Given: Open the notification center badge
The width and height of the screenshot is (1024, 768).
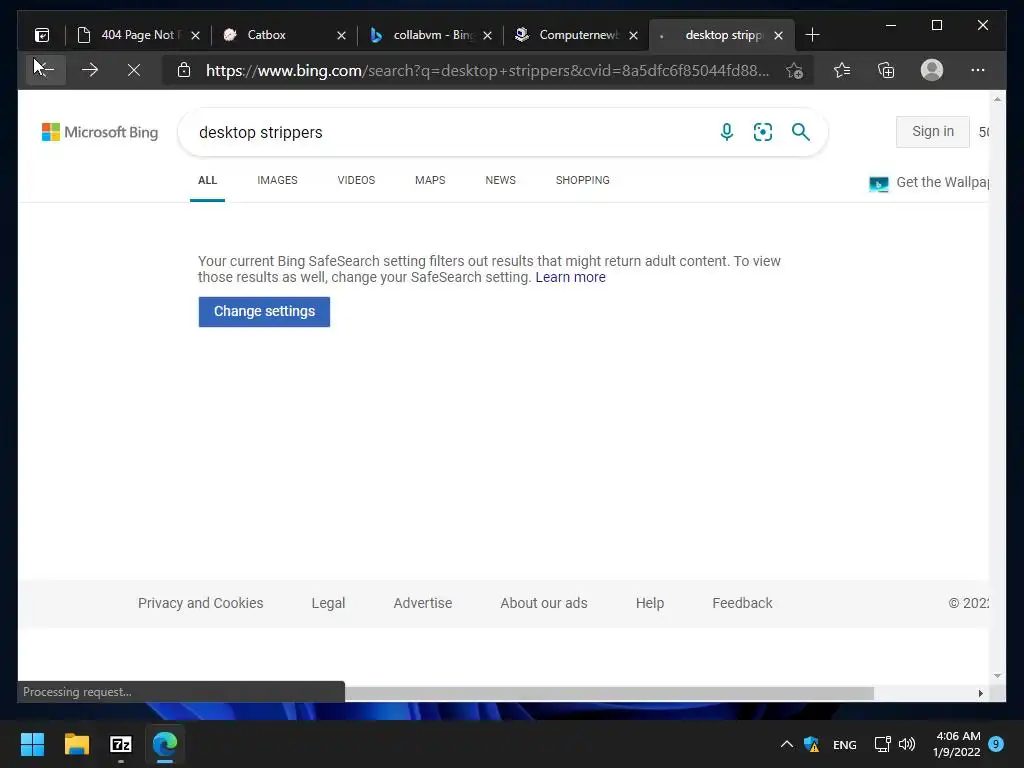Looking at the screenshot, I should coord(996,744).
